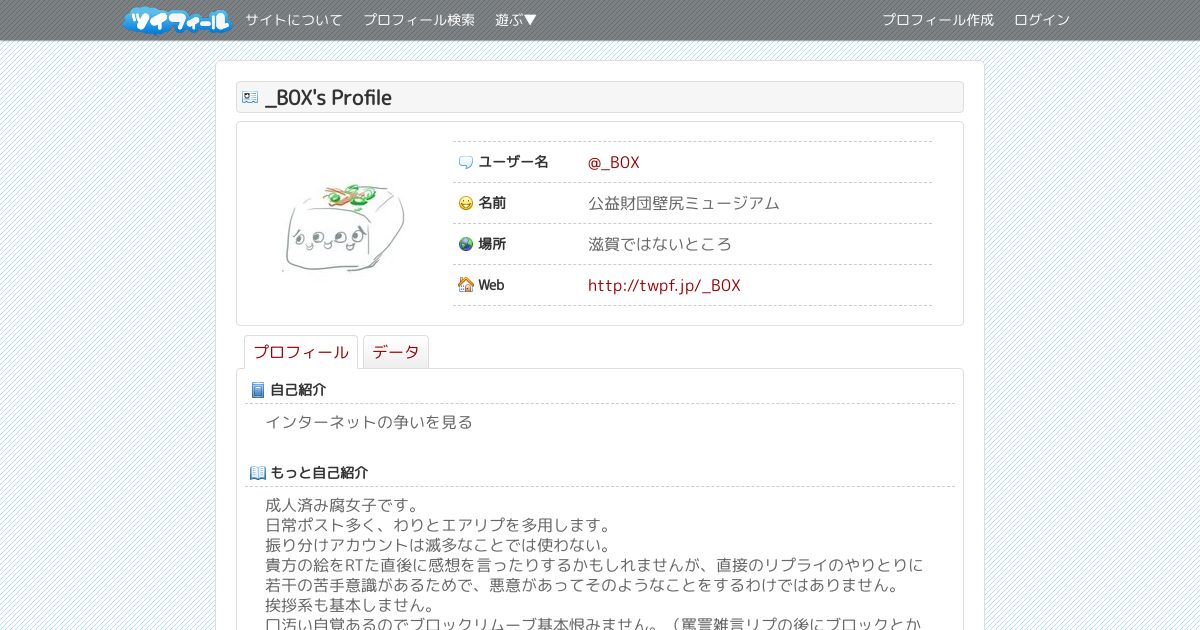The image size is (1200, 630).
Task: Click the globe icon next to 場所
Action: [x=465, y=244]
